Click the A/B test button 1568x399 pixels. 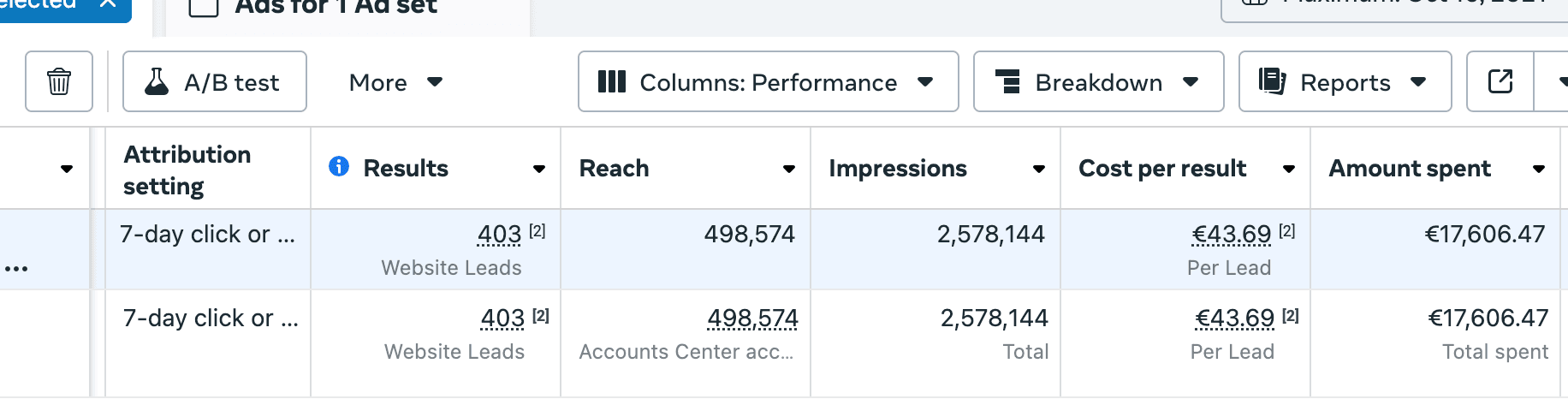click(215, 82)
